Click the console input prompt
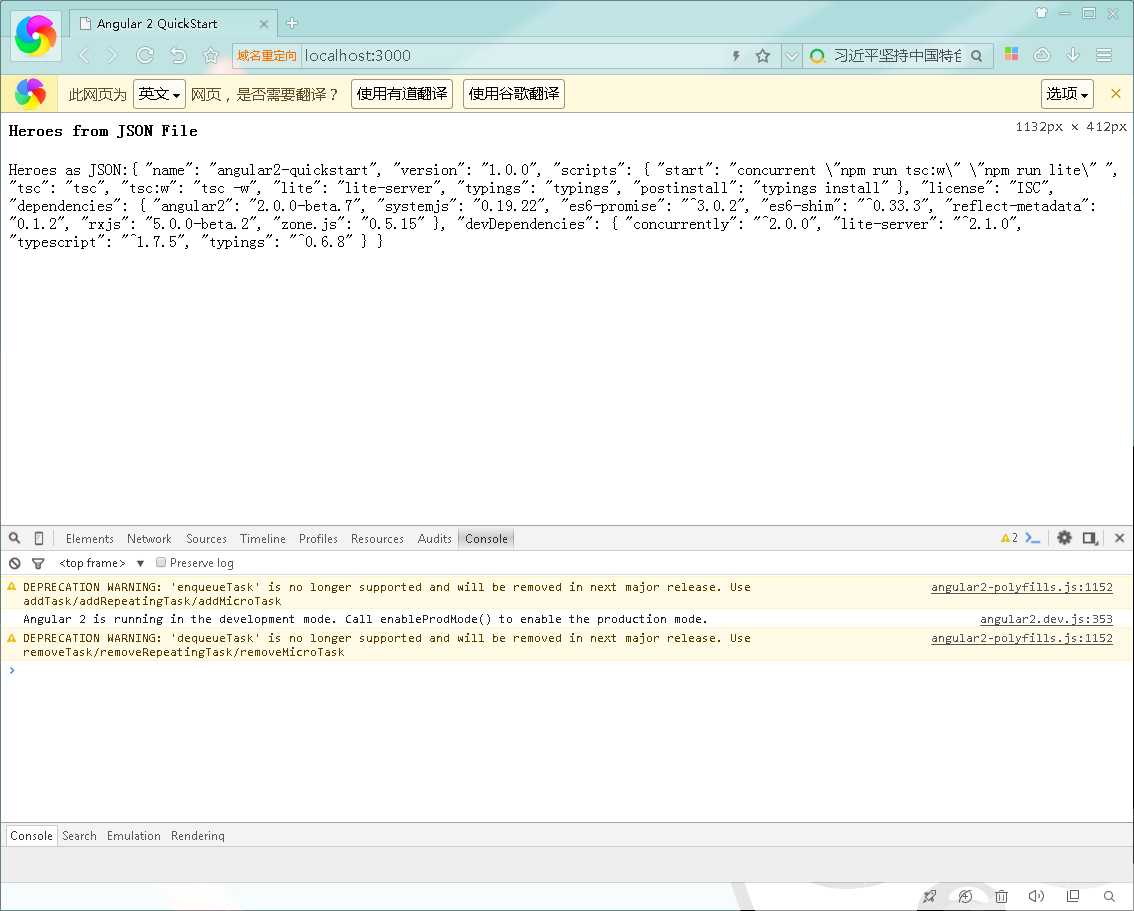 tap(567, 671)
